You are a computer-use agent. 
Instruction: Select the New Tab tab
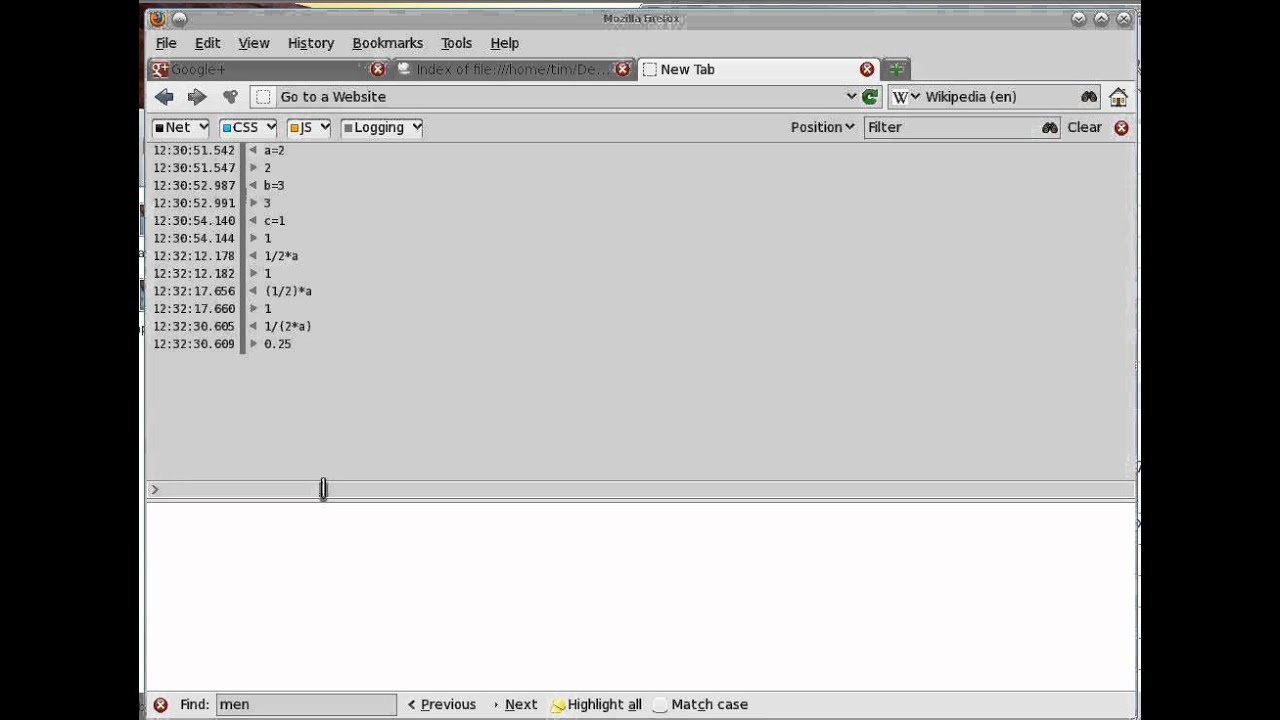758,69
